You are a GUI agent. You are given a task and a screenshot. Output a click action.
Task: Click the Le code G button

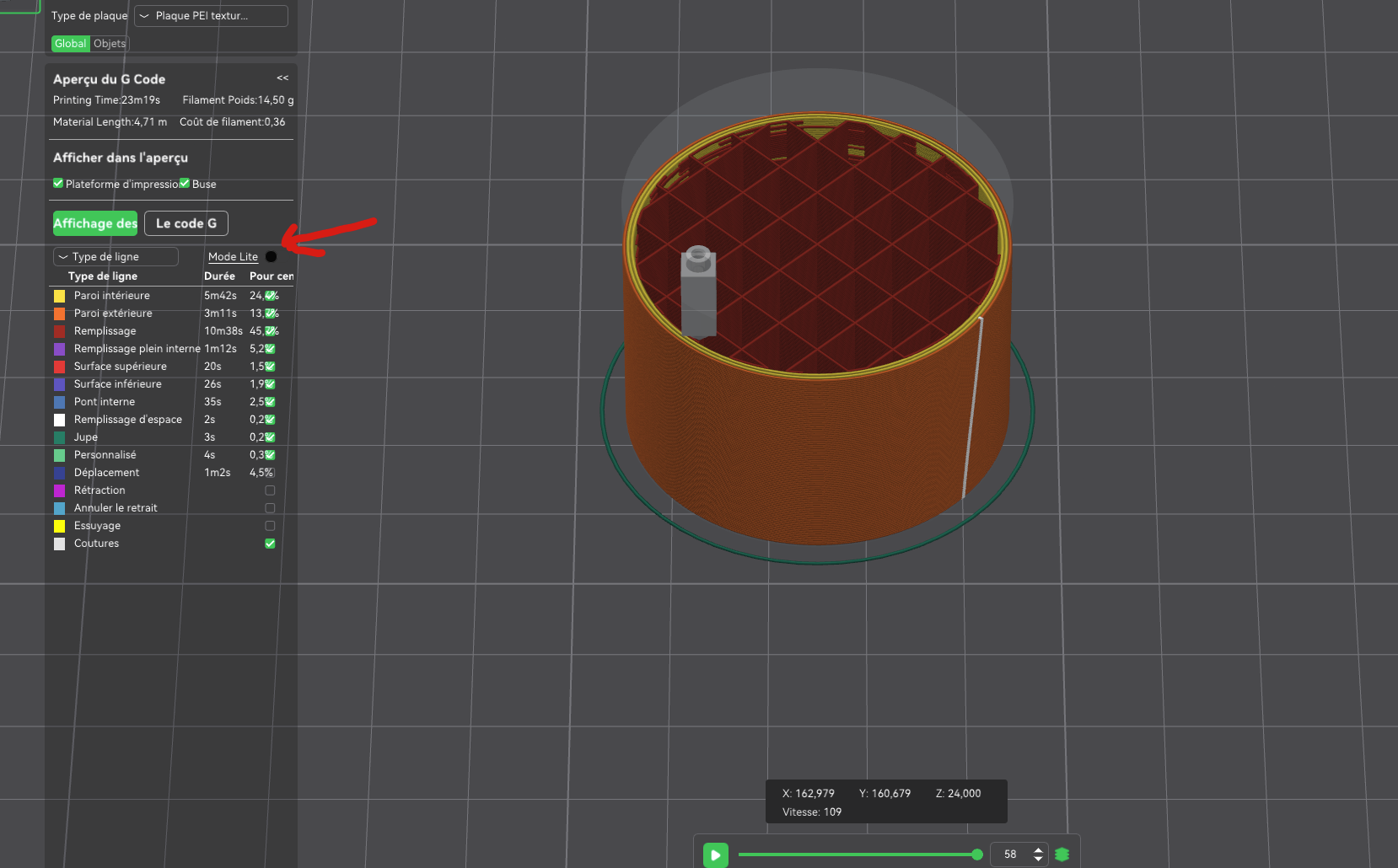(186, 223)
